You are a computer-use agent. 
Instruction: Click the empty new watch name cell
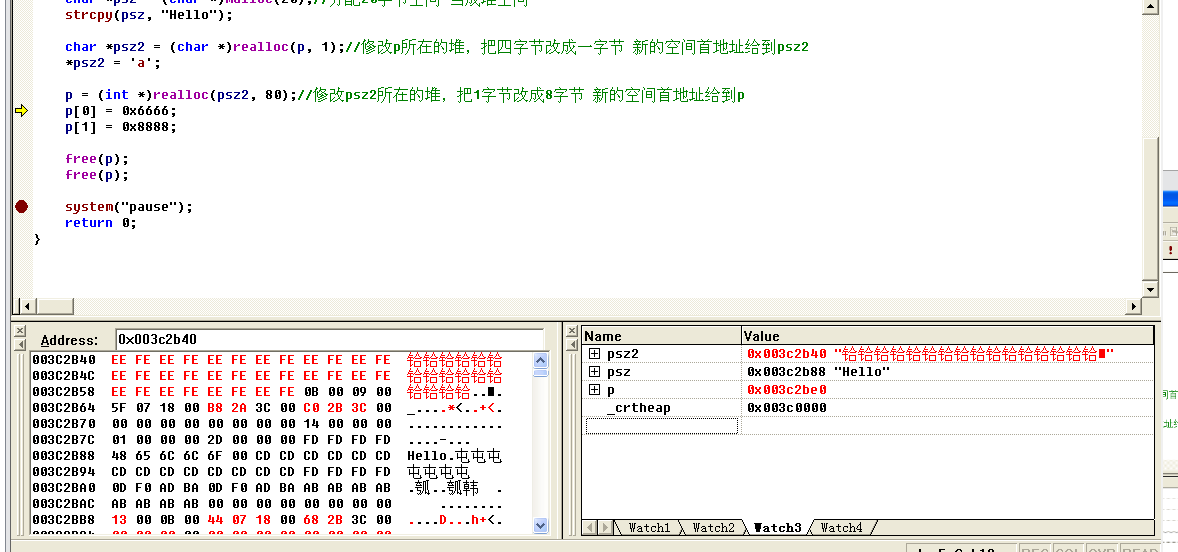tap(662, 426)
